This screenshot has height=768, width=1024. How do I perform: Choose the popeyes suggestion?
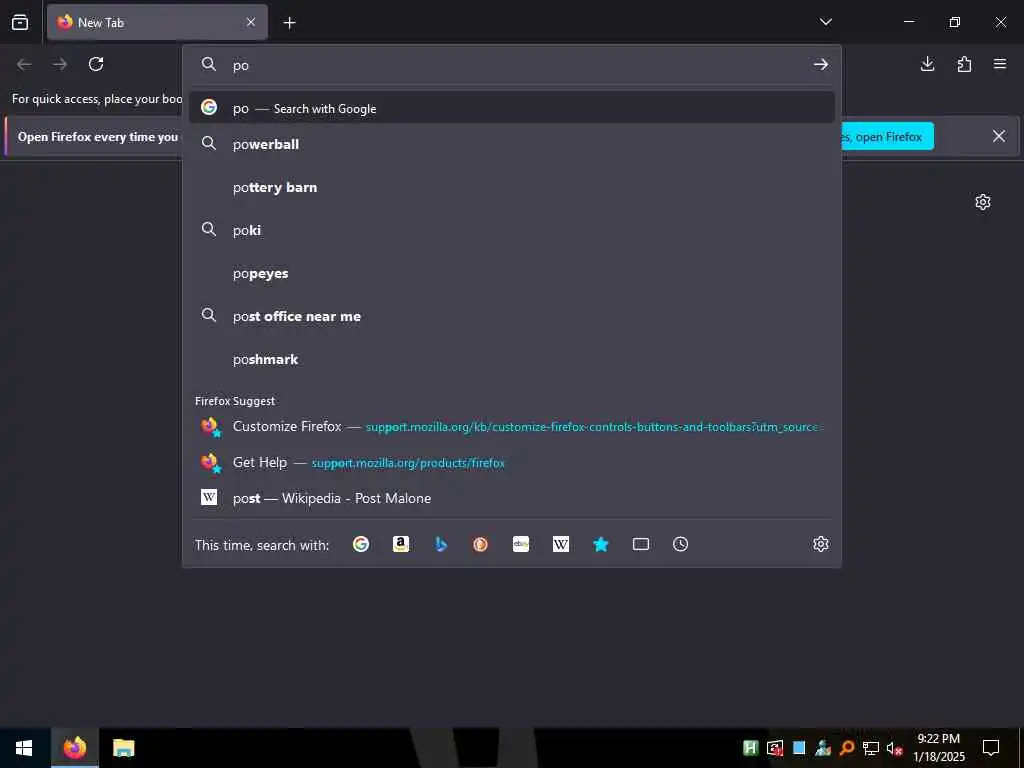point(511,273)
